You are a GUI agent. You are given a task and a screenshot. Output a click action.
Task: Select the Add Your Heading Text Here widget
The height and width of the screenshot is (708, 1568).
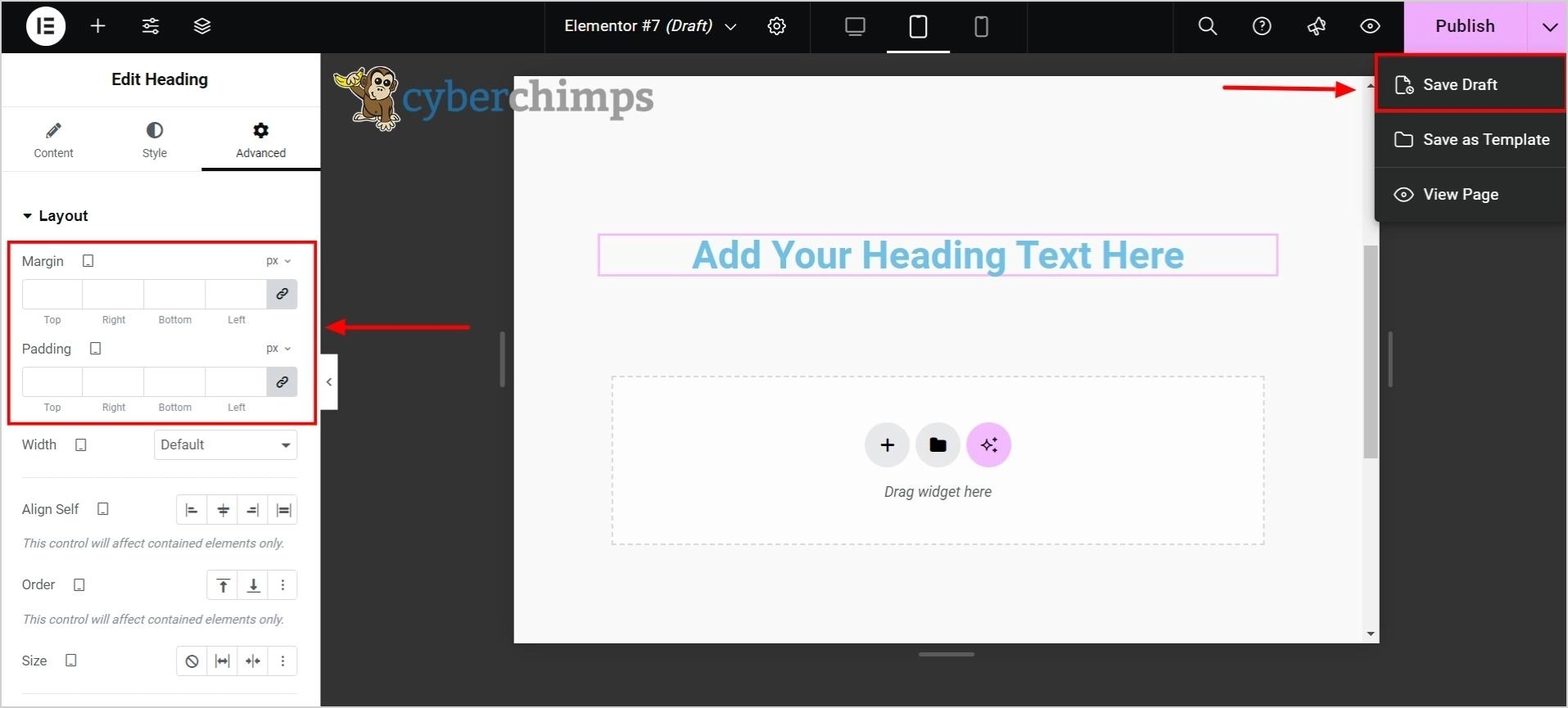coord(938,255)
